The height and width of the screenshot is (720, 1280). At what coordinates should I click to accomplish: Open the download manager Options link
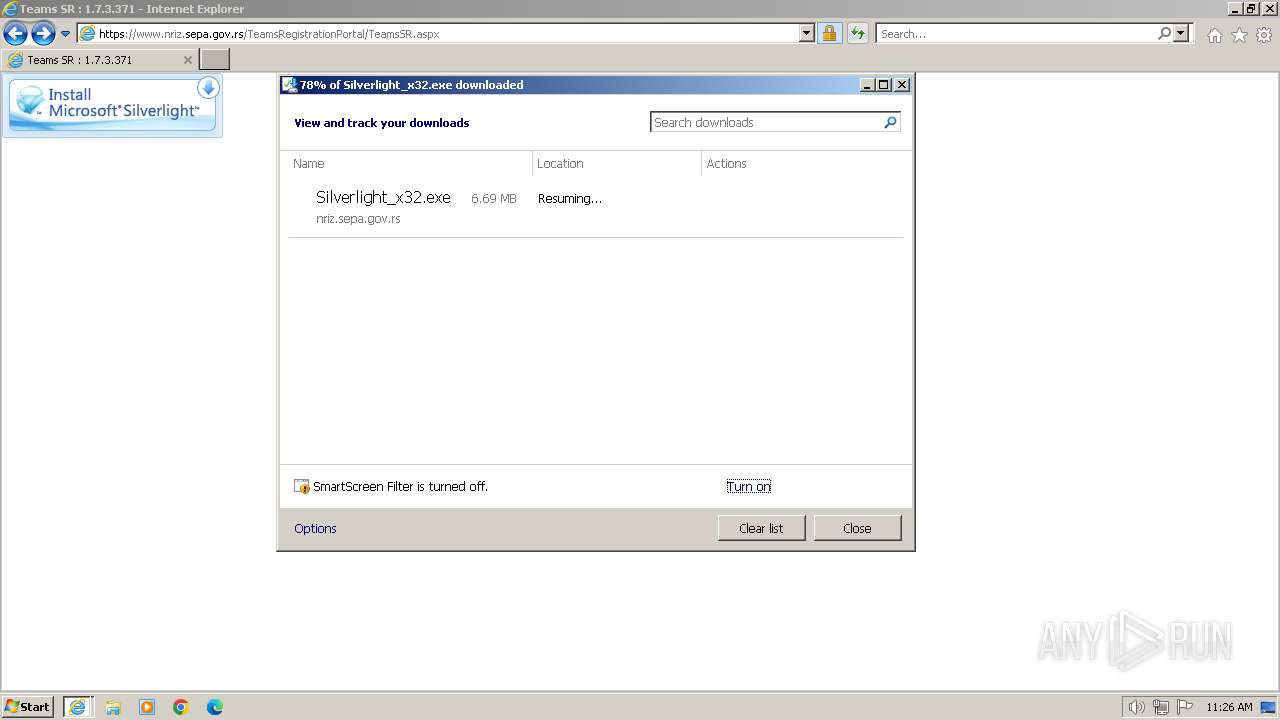tap(315, 528)
